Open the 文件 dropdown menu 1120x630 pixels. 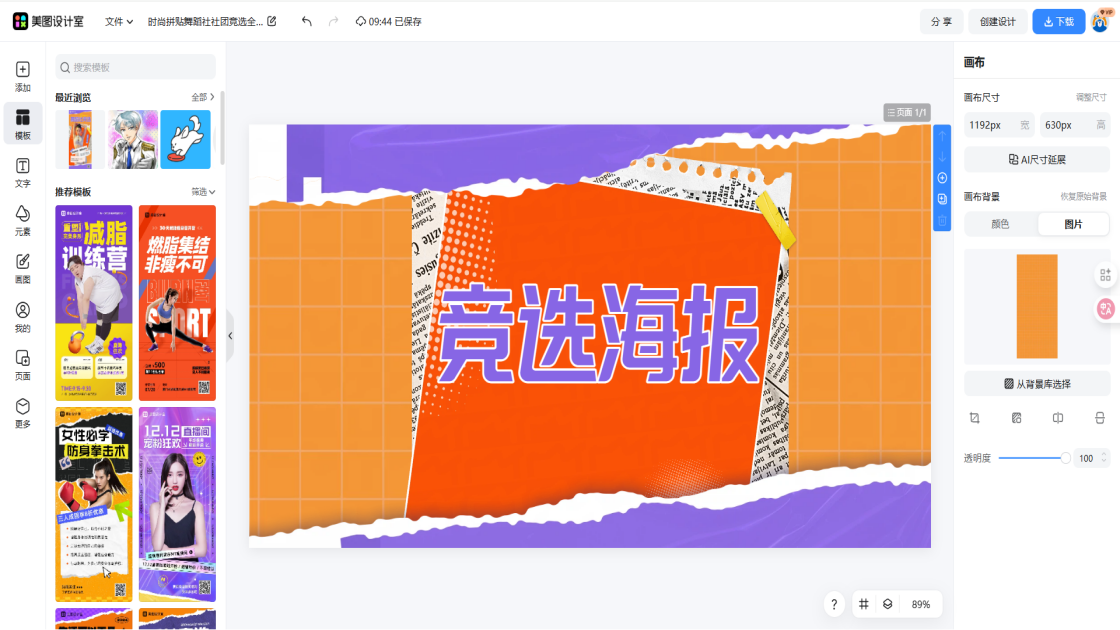[119, 21]
